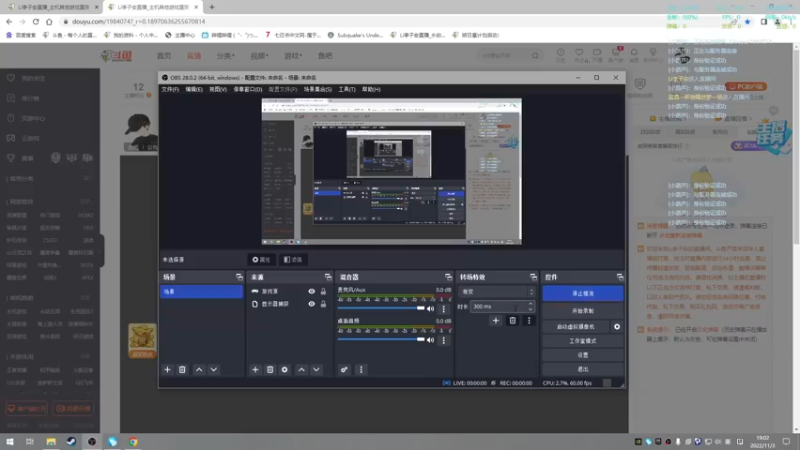Adjust the 麦克风/Aux volume slider
The image size is (800, 450).
point(381,309)
